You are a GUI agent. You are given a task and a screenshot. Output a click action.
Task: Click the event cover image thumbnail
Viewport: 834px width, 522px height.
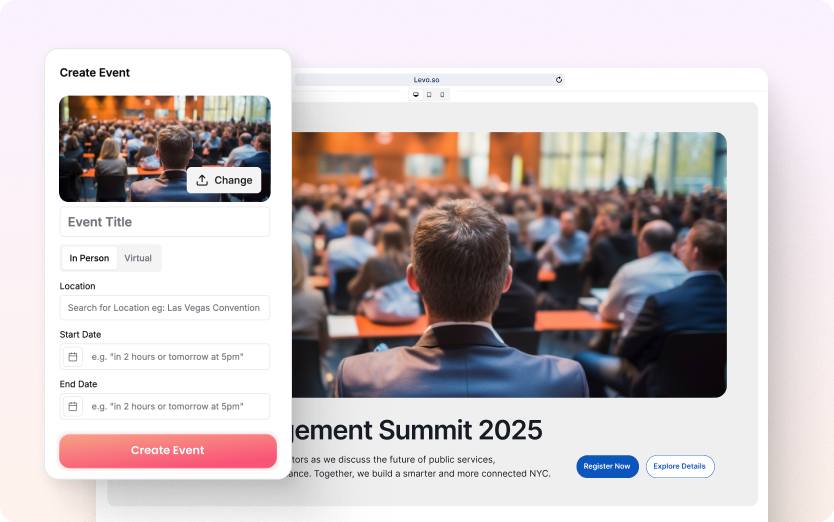pos(165,148)
